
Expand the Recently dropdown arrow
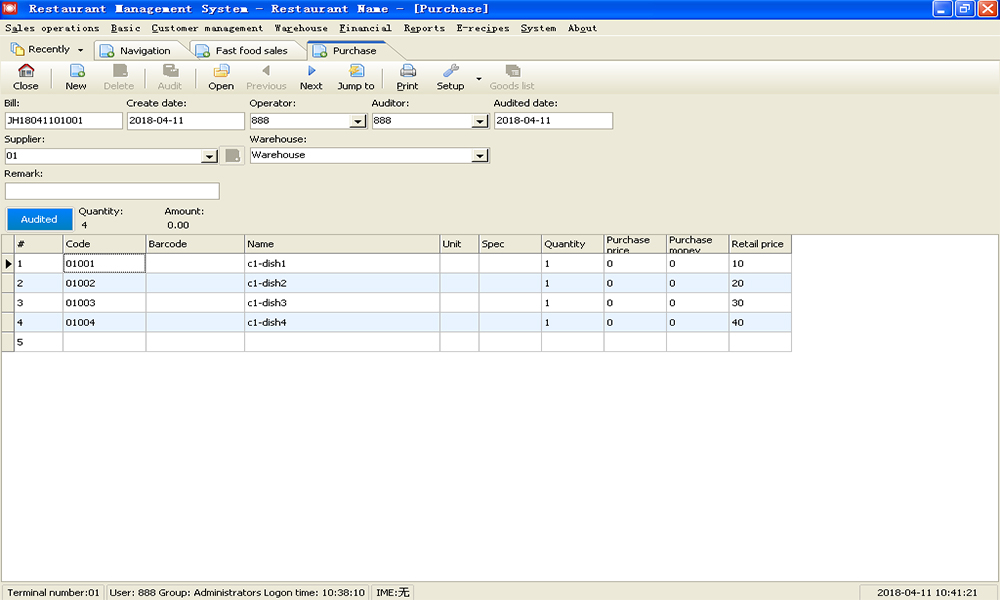pyautogui.click(x=80, y=50)
